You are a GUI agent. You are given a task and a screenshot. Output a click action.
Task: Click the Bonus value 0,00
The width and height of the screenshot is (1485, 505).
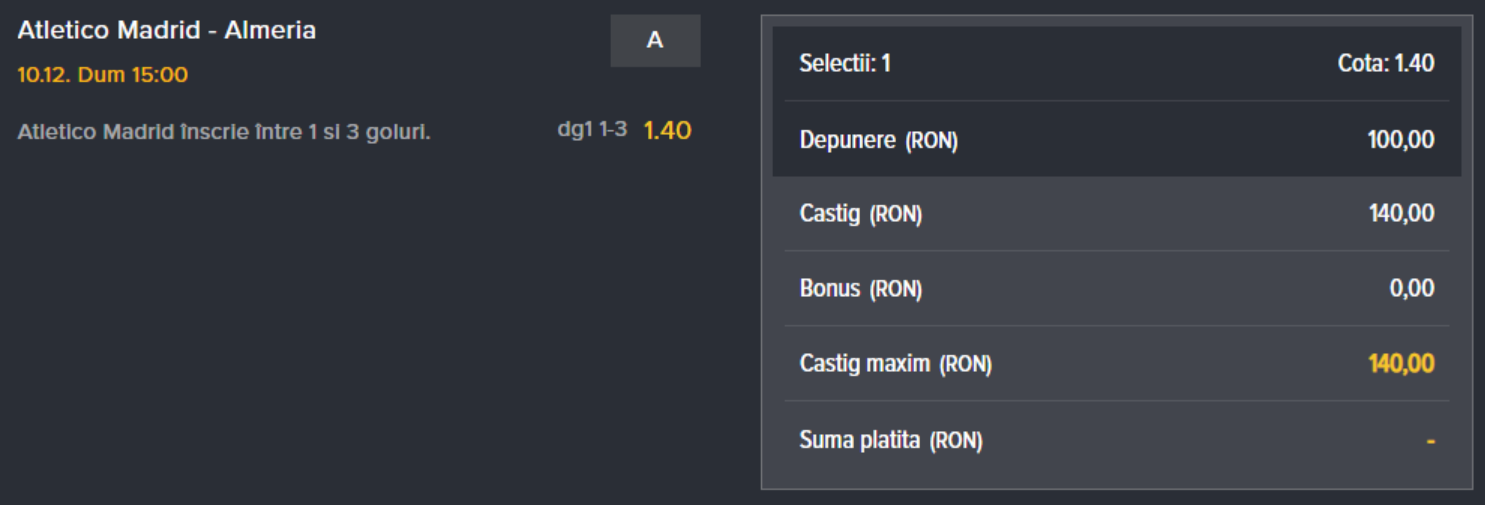(1412, 288)
